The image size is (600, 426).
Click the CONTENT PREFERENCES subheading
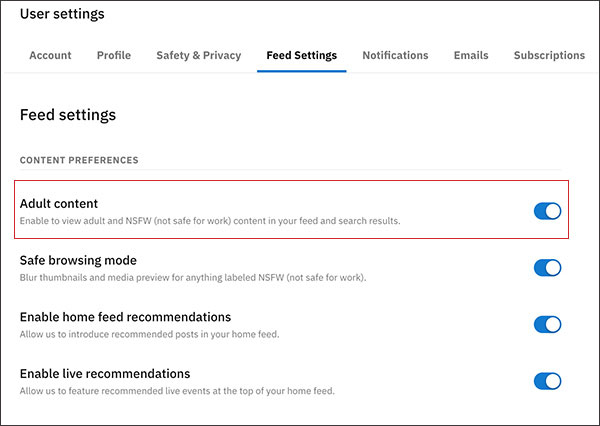coord(79,160)
